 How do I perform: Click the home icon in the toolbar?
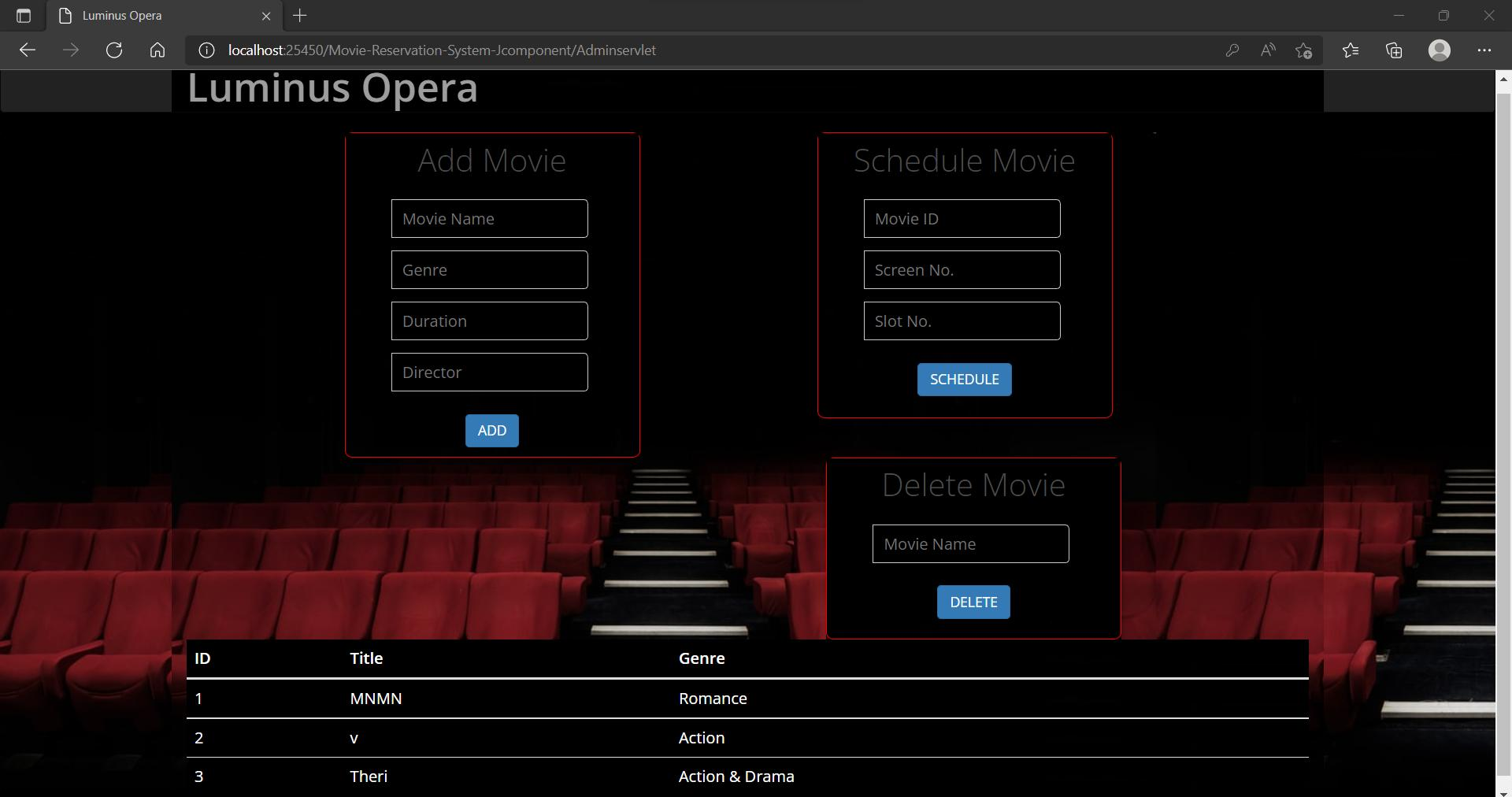pyautogui.click(x=157, y=50)
